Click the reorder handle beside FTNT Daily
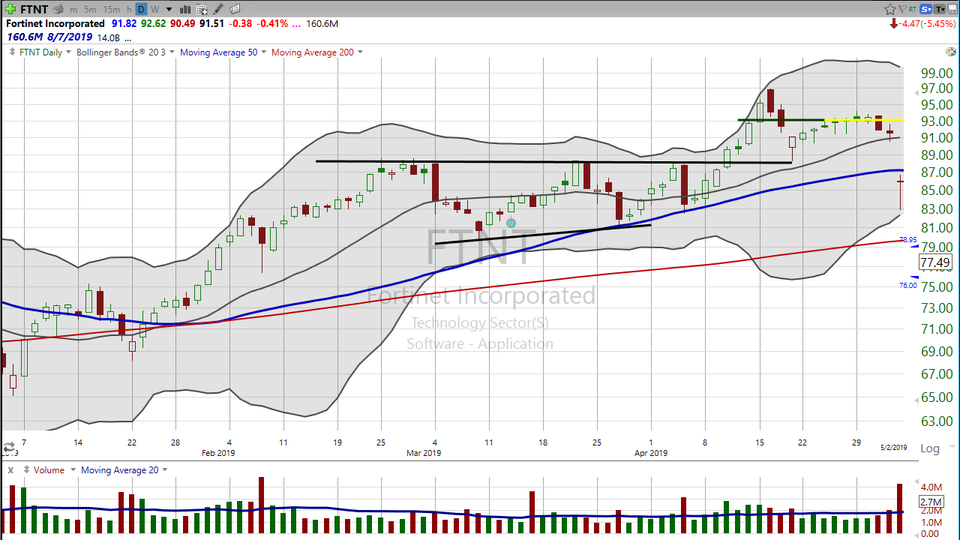Image resolution: width=960 pixels, height=540 pixels. [12, 52]
